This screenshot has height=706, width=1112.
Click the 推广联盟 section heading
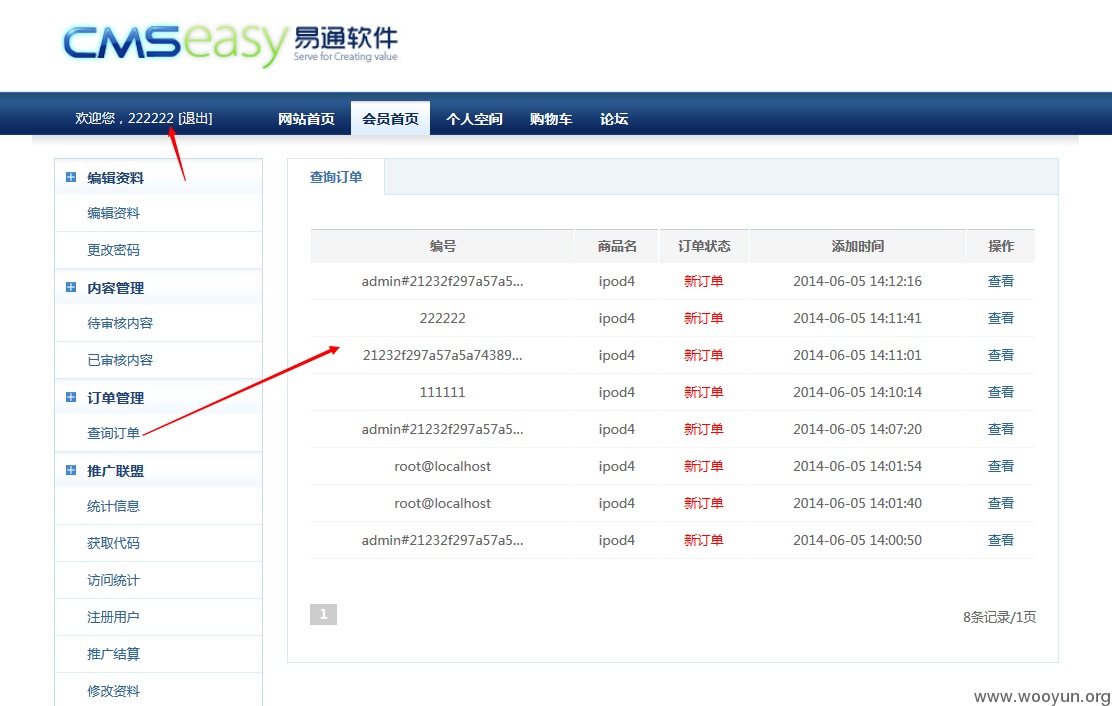[116, 471]
